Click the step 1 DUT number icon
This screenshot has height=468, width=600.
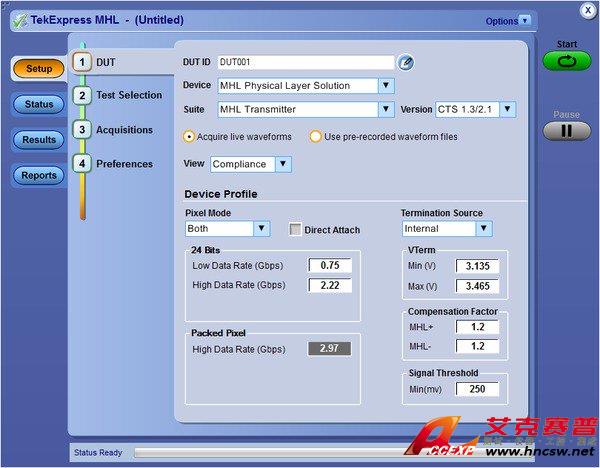(81, 62)
